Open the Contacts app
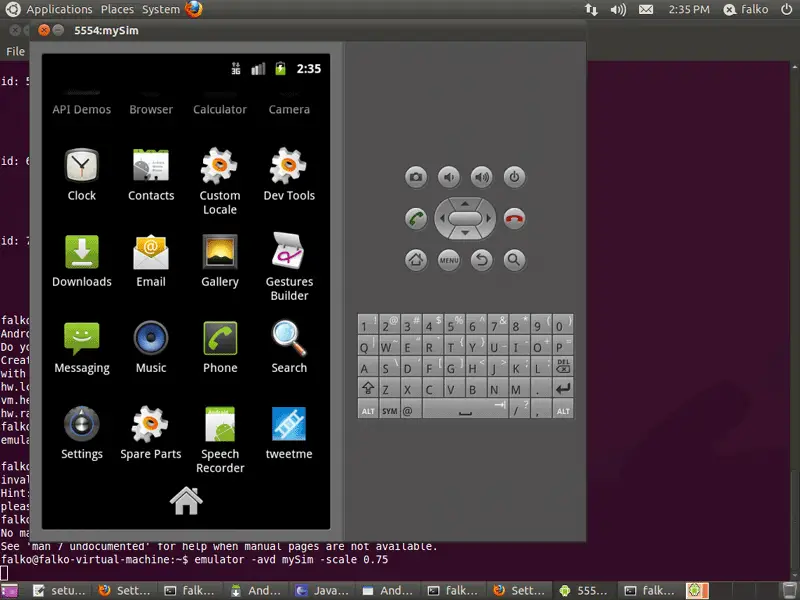This screenshot has height=600, width=800. pos(151,174)
